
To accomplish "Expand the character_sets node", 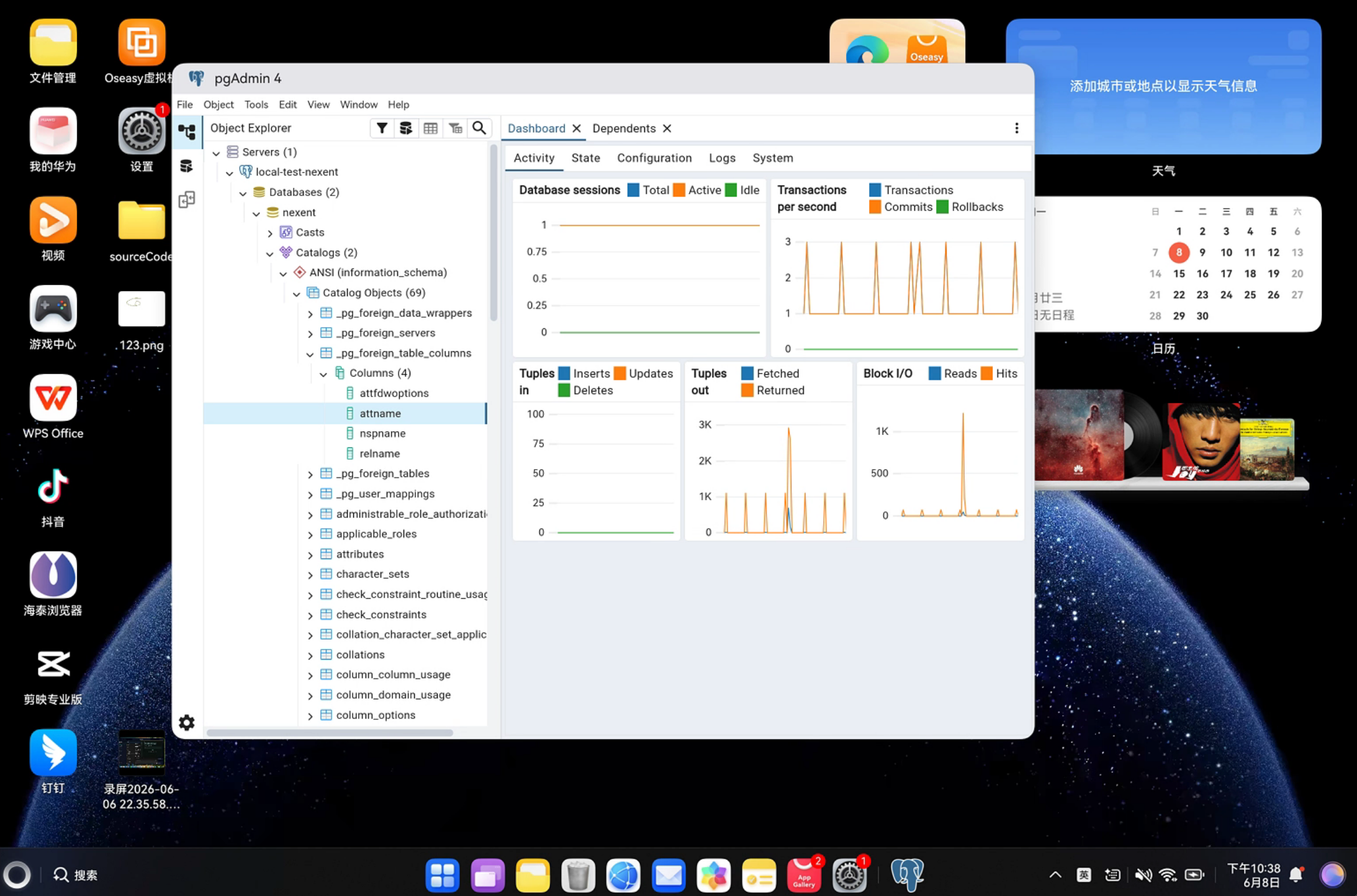I will coord(310,575).
